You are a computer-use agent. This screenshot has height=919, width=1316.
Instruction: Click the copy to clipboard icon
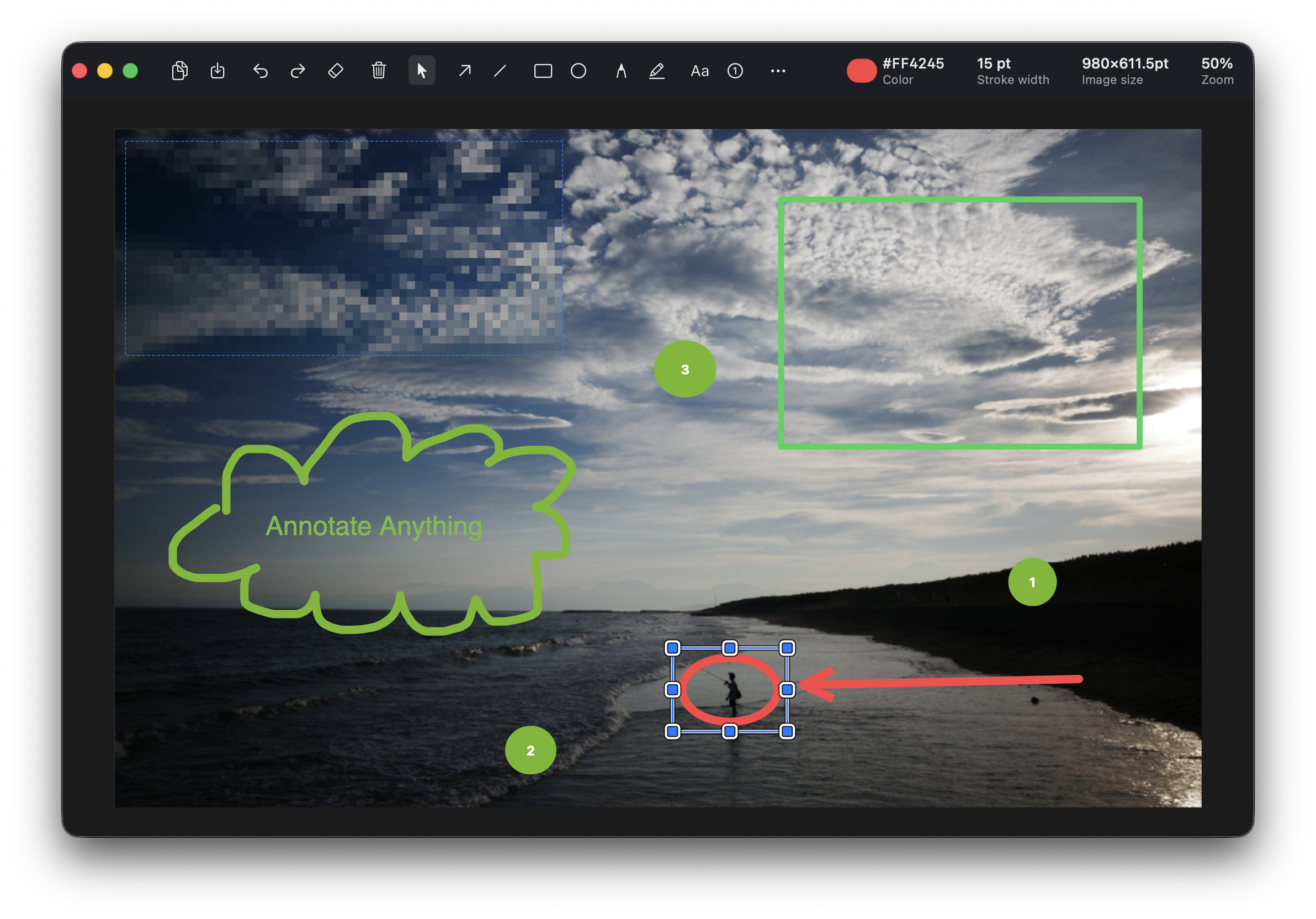(x=180, y=71)
